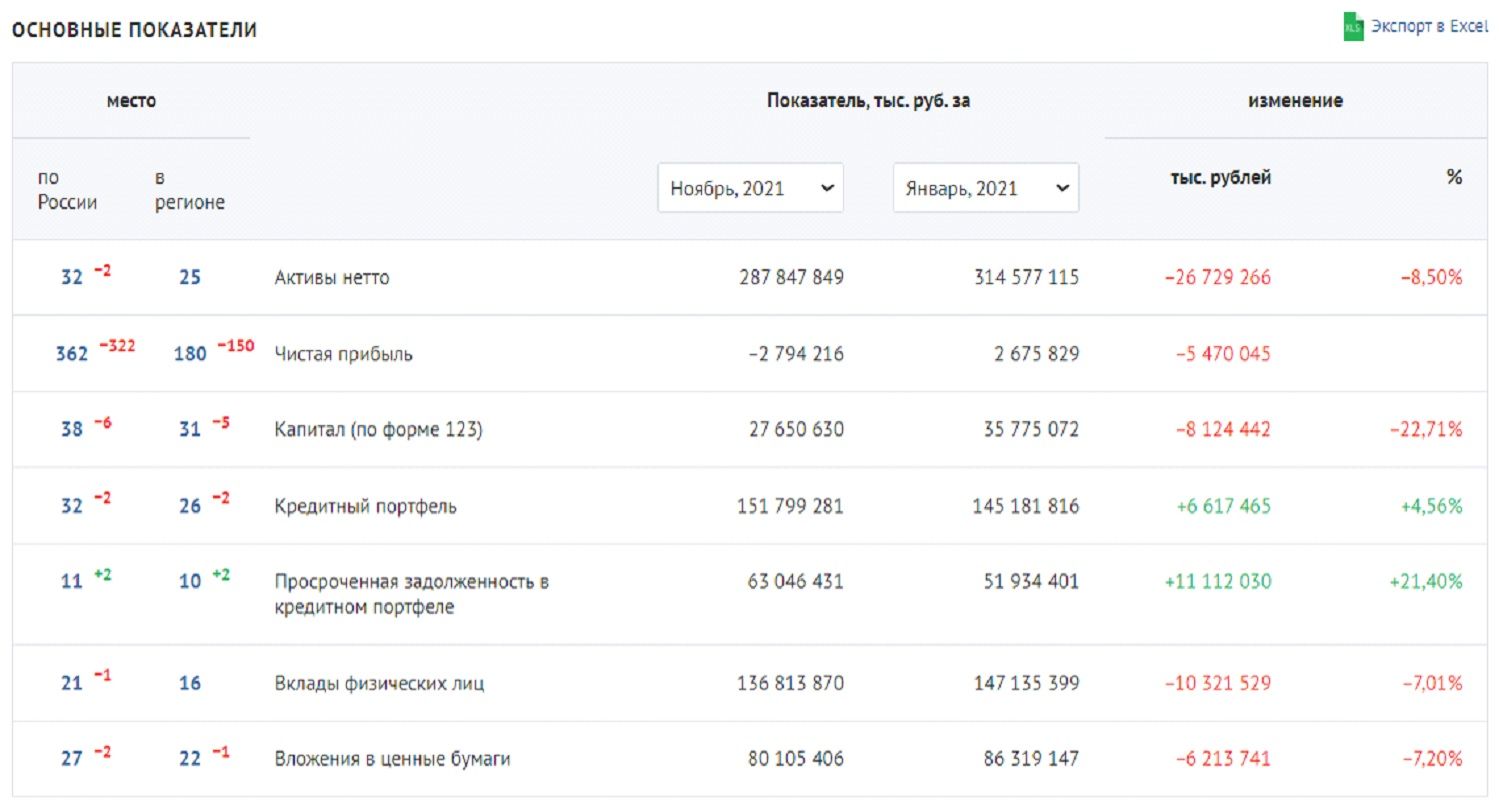The image size is (1499, 804).
Task: Click the по России column header
Action: coord(67,190)
